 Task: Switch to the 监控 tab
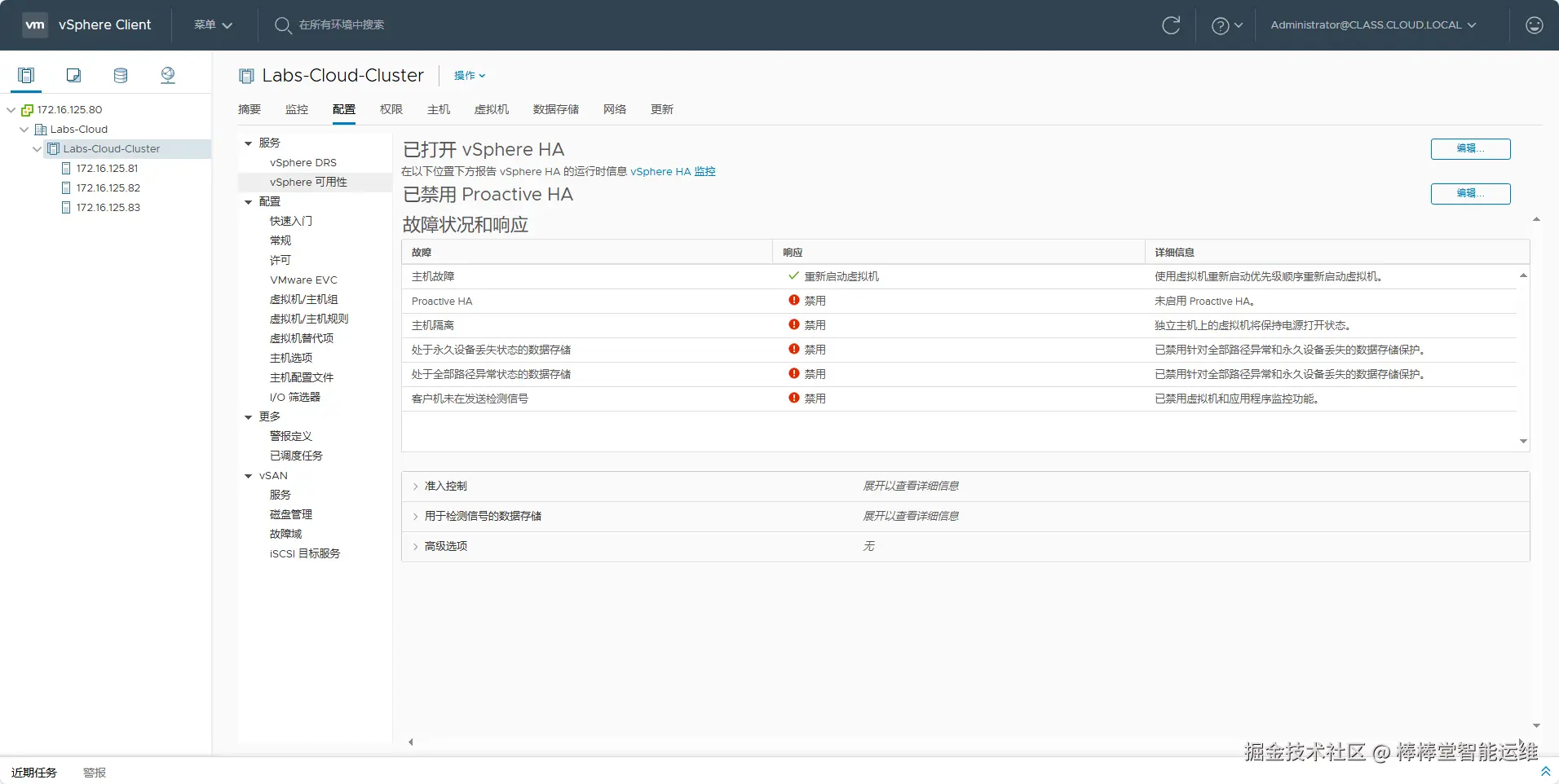(297, 109)
